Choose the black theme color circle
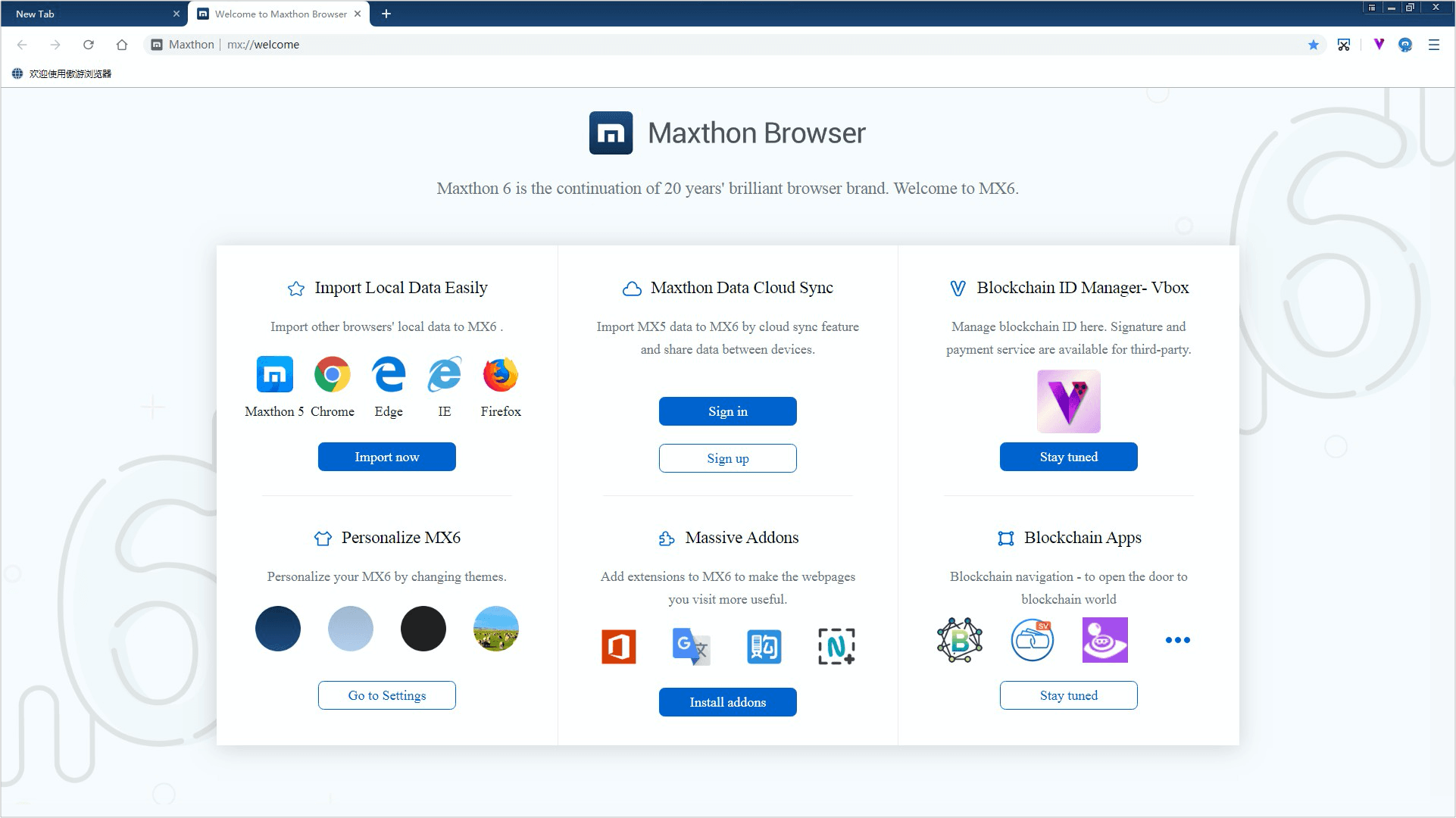This screenshot has width=1456, height=818. point(423,629)
